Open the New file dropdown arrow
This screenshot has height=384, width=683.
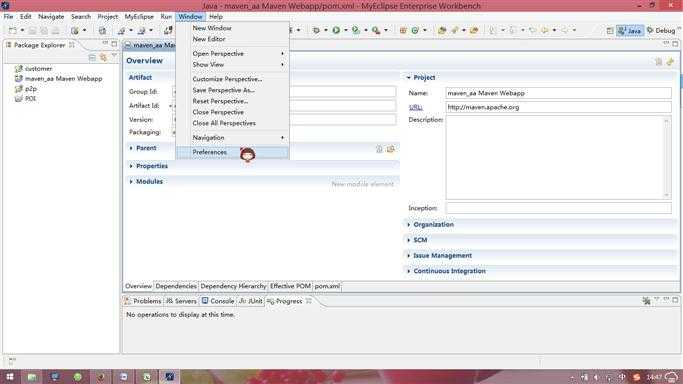(x=22, y=30)
